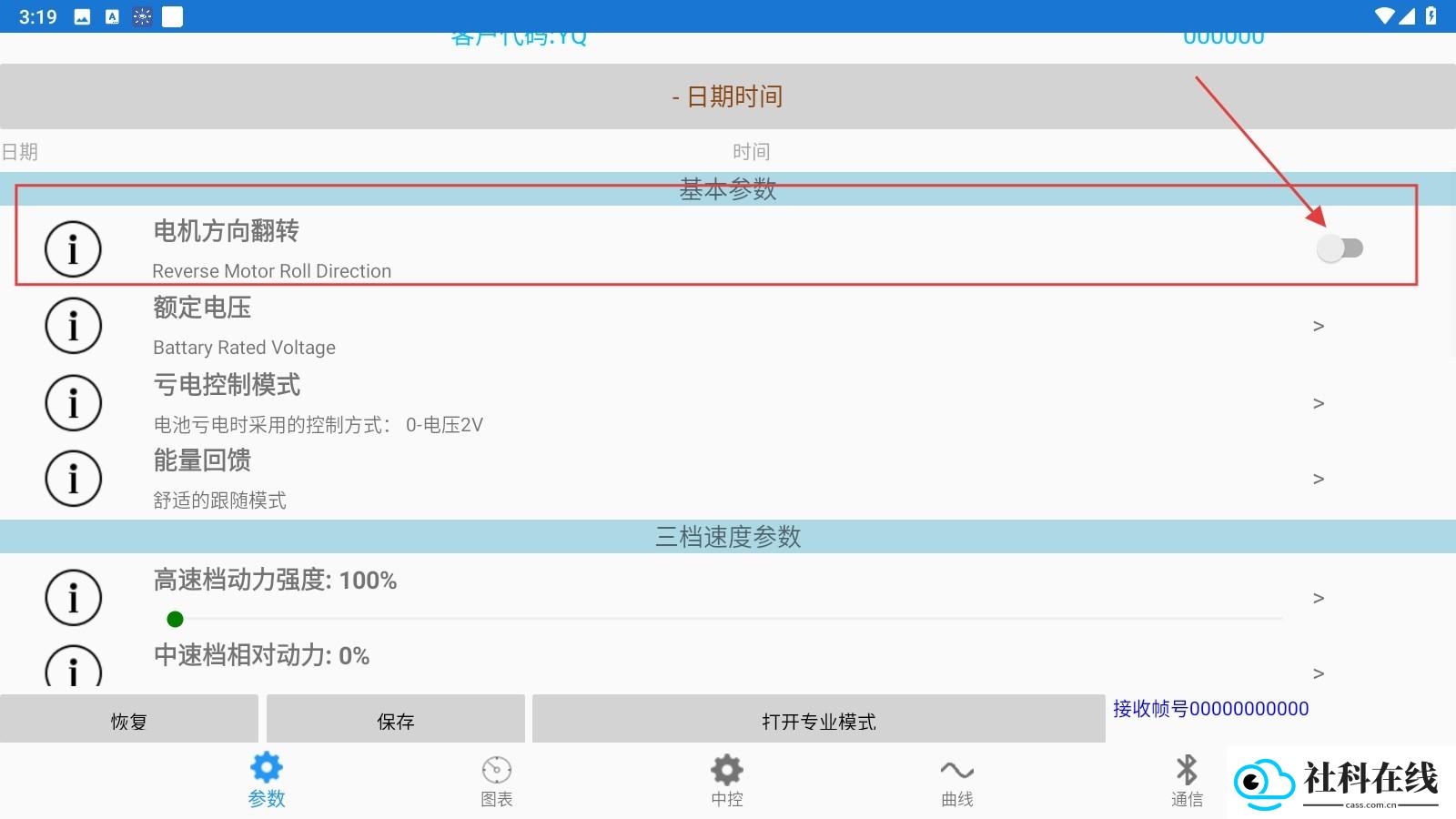Expand the 亏电控制模式 row arrow
This screenshot has height=819, width=1456.
click(1319, 403)
